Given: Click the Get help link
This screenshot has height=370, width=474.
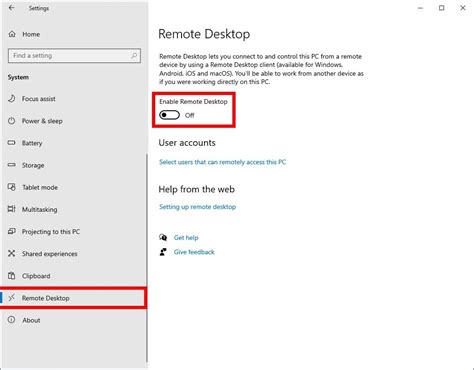Looking at the screenshot, I should [x=186, y=238].
